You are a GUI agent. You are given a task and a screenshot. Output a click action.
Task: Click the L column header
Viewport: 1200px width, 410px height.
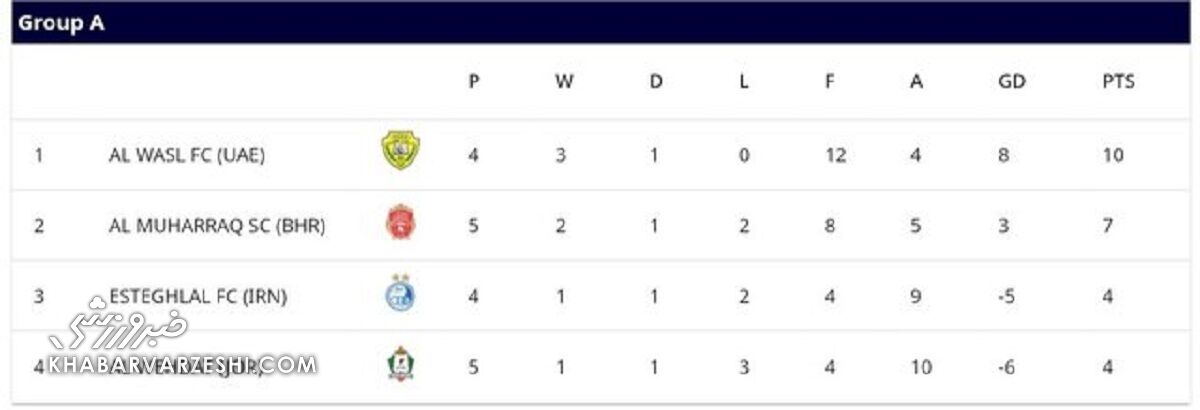[x=744, y=82]
